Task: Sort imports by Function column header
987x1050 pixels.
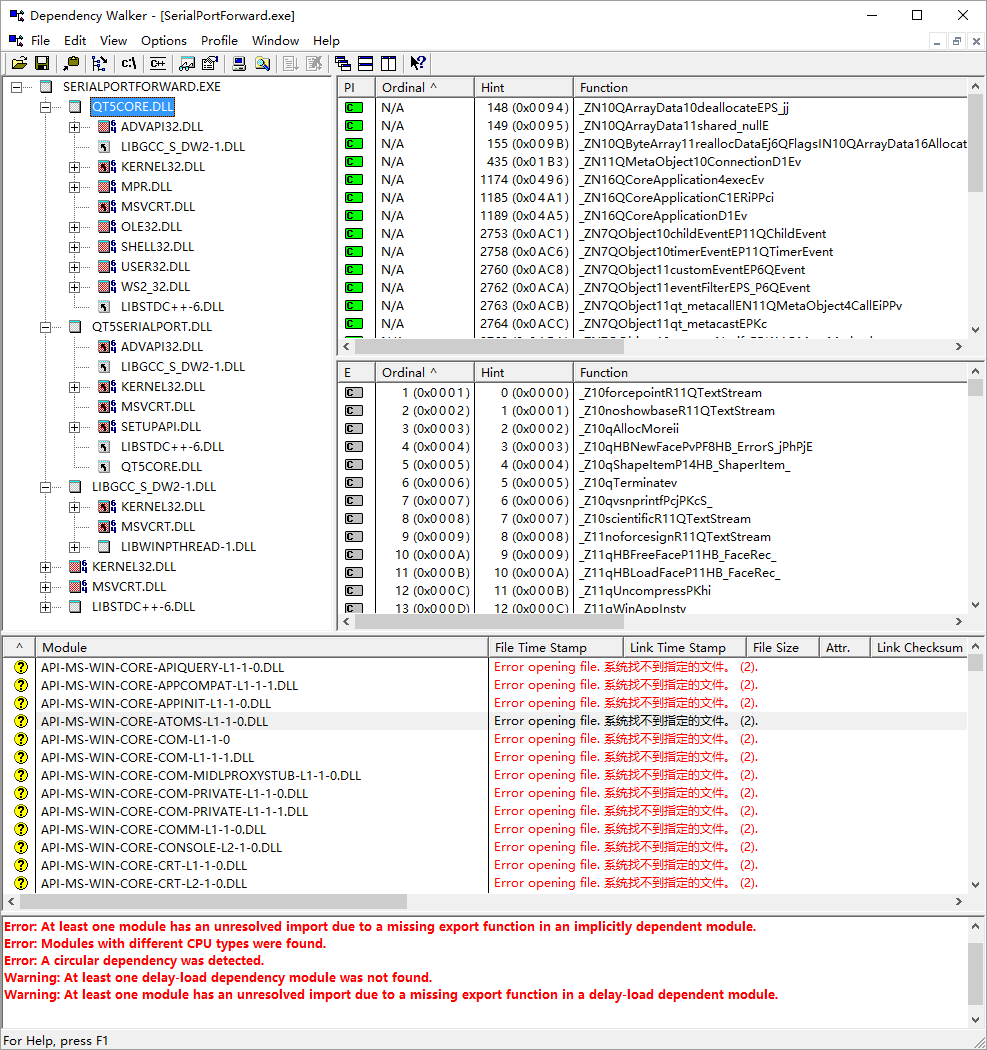Action: [770, 88]
